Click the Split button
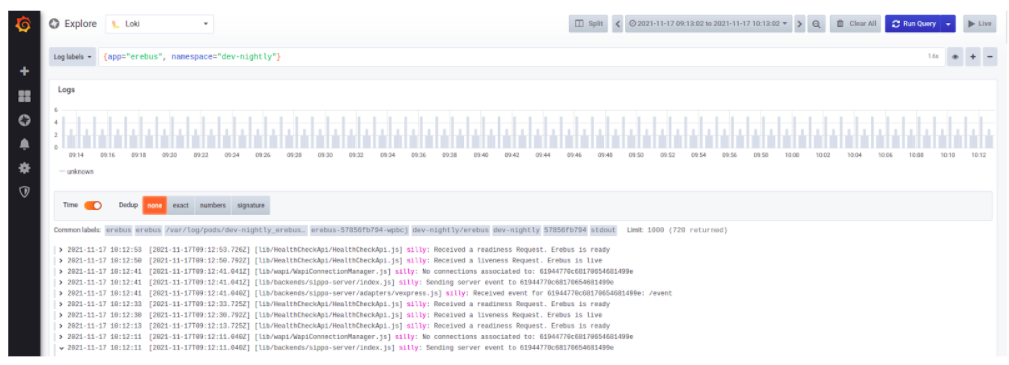This screenshot has height=365, width=1009. [x=588, y=24]
